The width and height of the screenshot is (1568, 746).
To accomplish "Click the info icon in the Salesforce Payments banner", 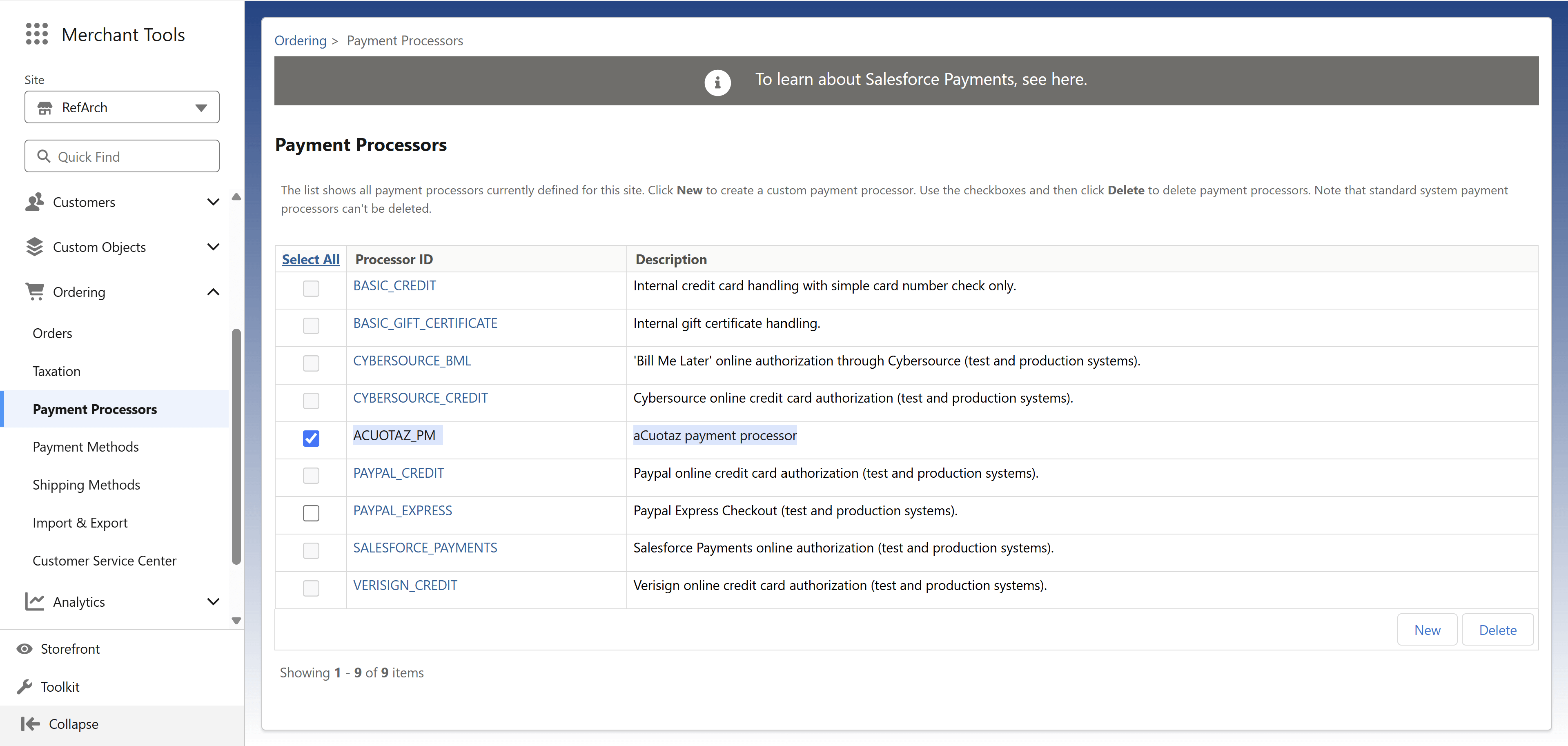I will pyautogui.click(x=718, y=82).
